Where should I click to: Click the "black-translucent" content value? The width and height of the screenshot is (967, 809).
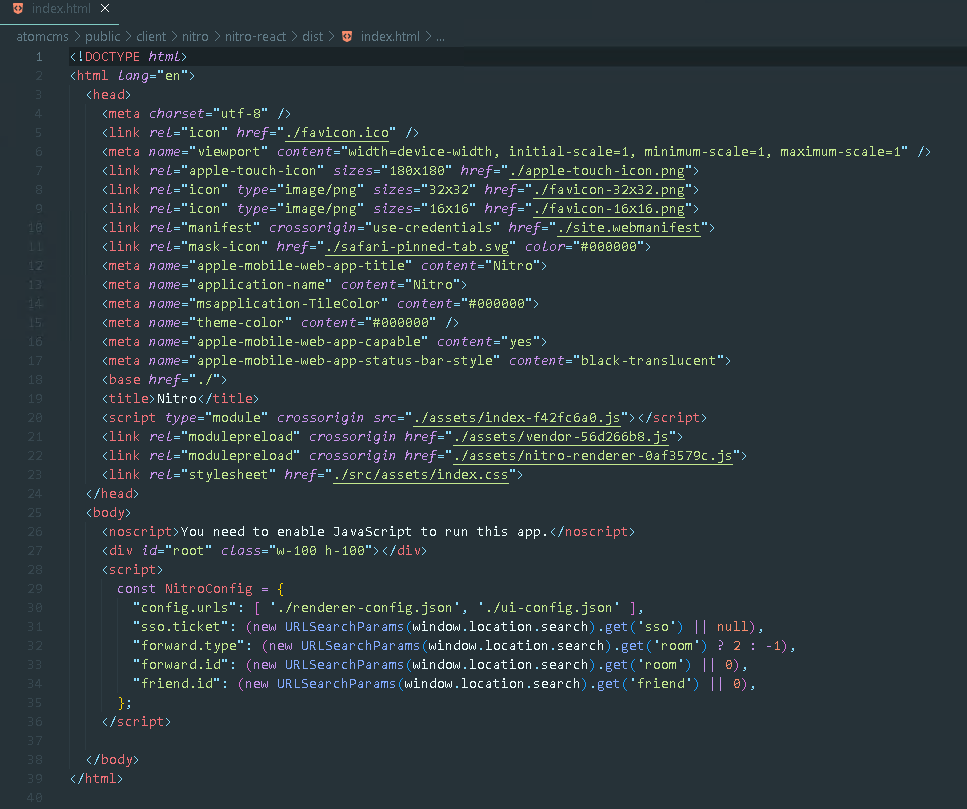click(x=648, y=361)
